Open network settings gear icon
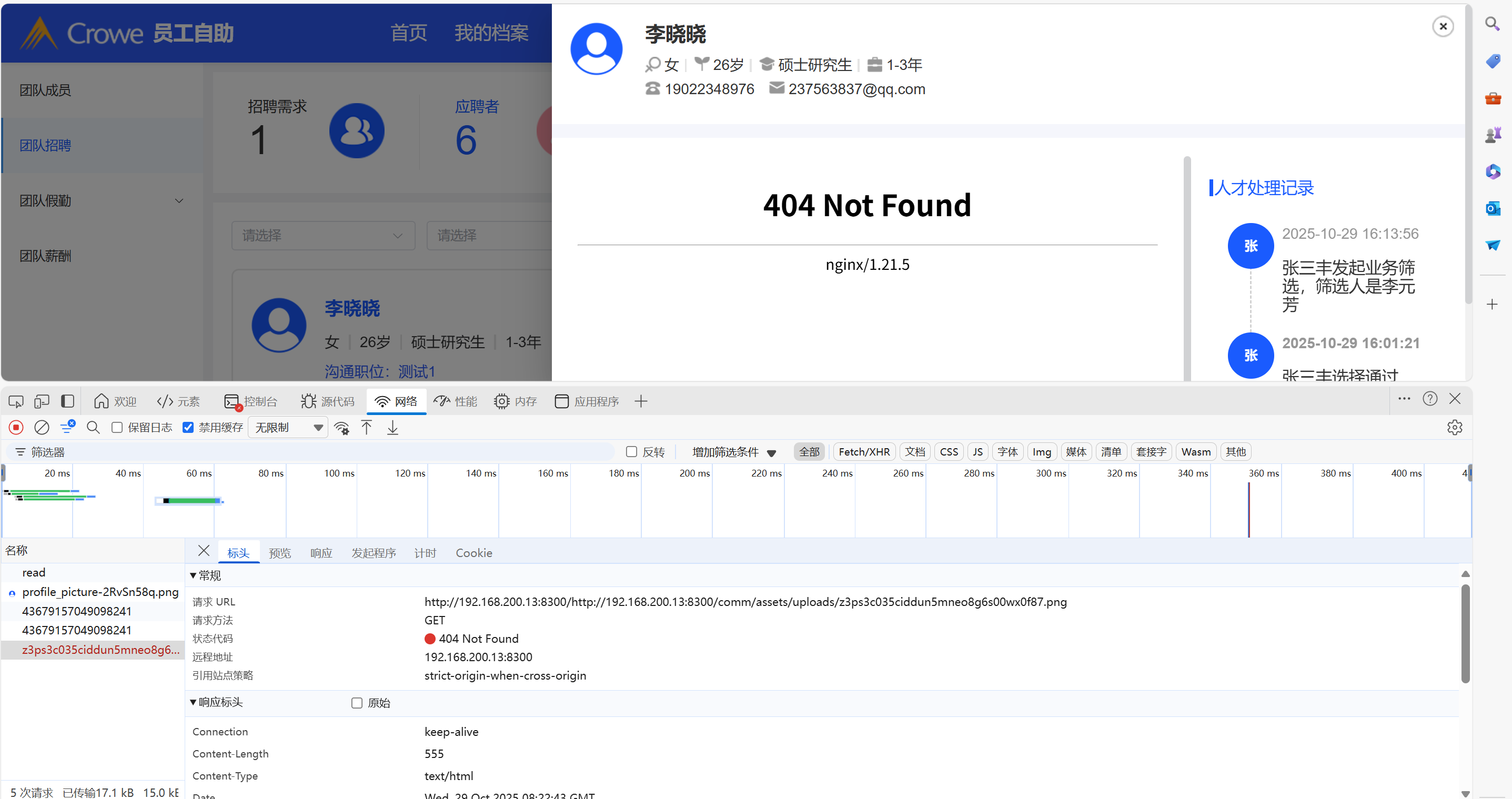Image resolution: width=1512 pixels, height=799 pixels. 1454,428
